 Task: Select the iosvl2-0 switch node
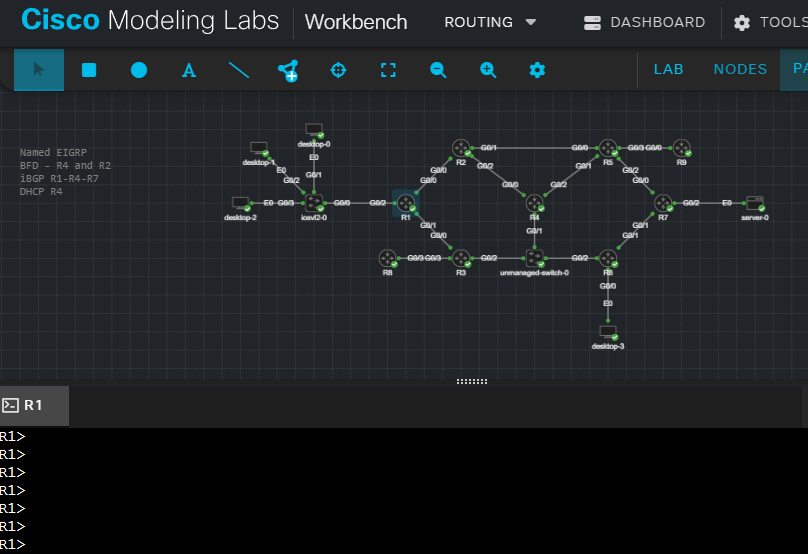[314, 203]
